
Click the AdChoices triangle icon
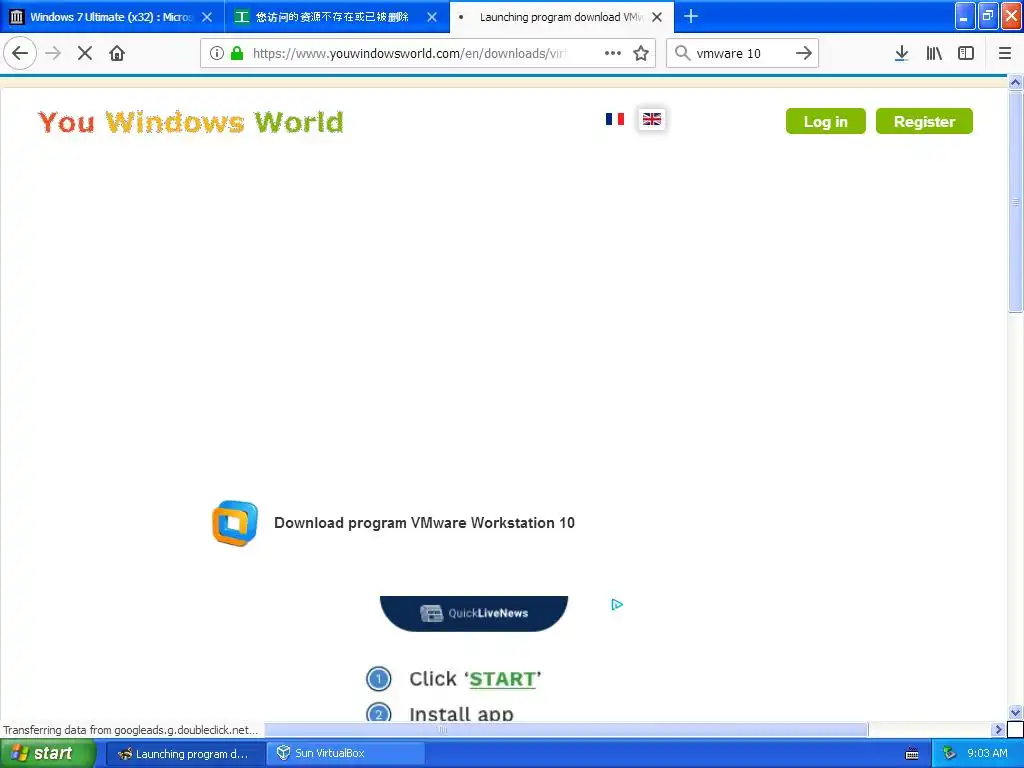(x=617, y=605)
